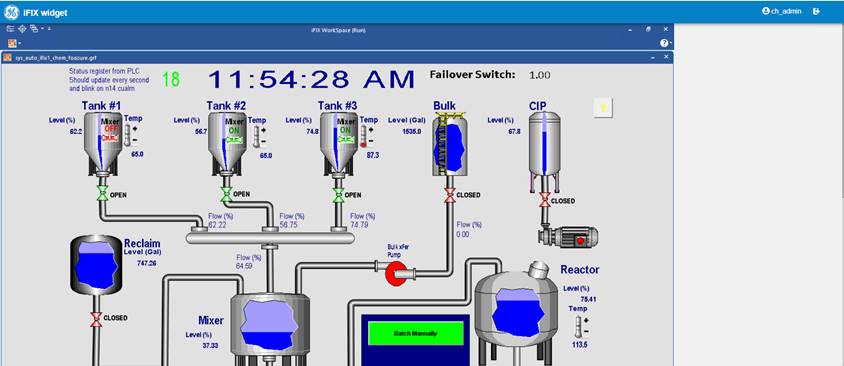The width and height of the screenshot is (844, 366).
Task: Open the ch_admin user menu
Action: [x=782, y=11]
